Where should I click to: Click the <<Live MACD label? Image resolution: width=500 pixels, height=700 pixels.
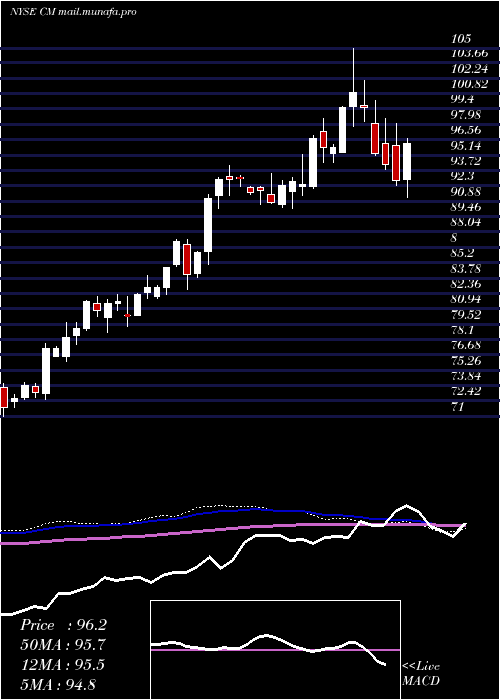421,674
